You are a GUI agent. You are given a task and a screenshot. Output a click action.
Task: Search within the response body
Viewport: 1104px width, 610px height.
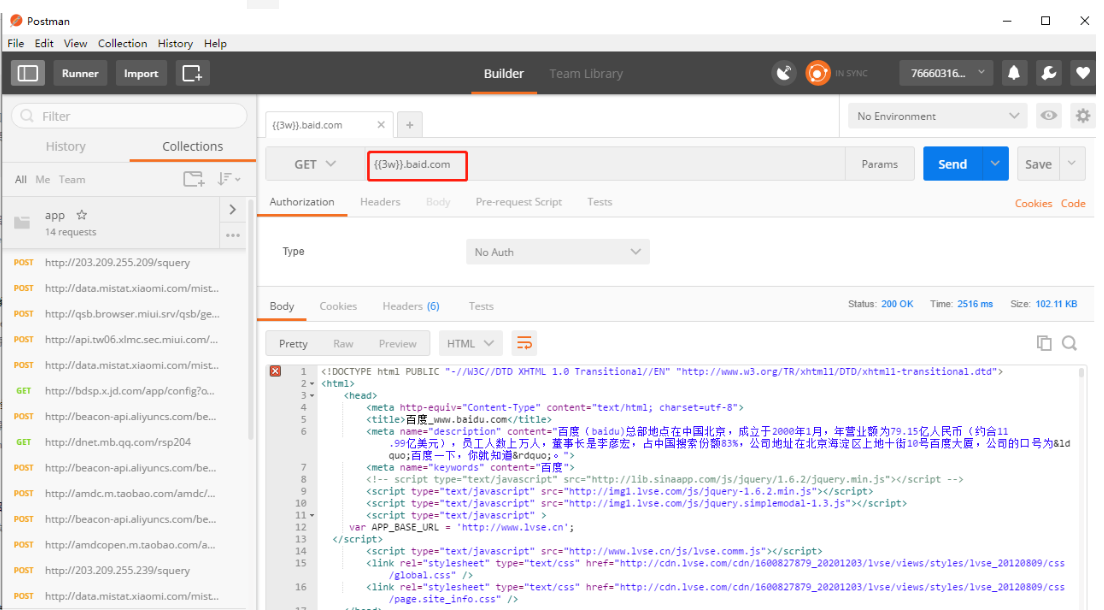[1070, 343]
